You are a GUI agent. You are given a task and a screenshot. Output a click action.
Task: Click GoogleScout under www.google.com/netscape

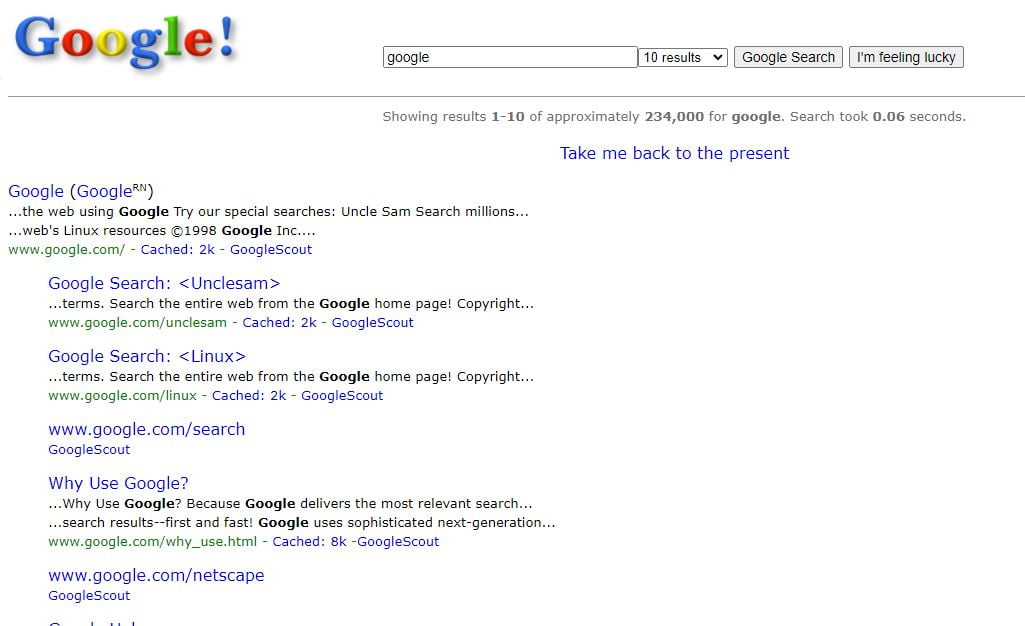coord(89,596)
